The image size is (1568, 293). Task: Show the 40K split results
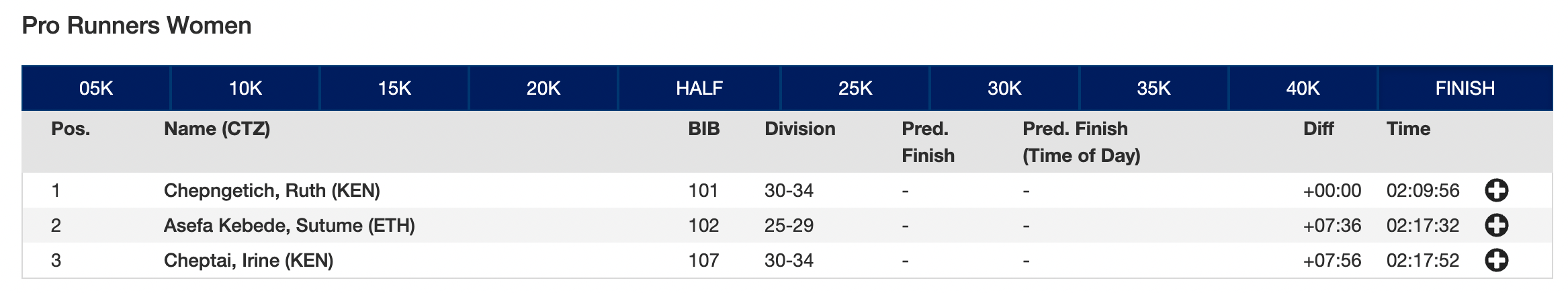pyautogui.click(x=1303, y=88)
